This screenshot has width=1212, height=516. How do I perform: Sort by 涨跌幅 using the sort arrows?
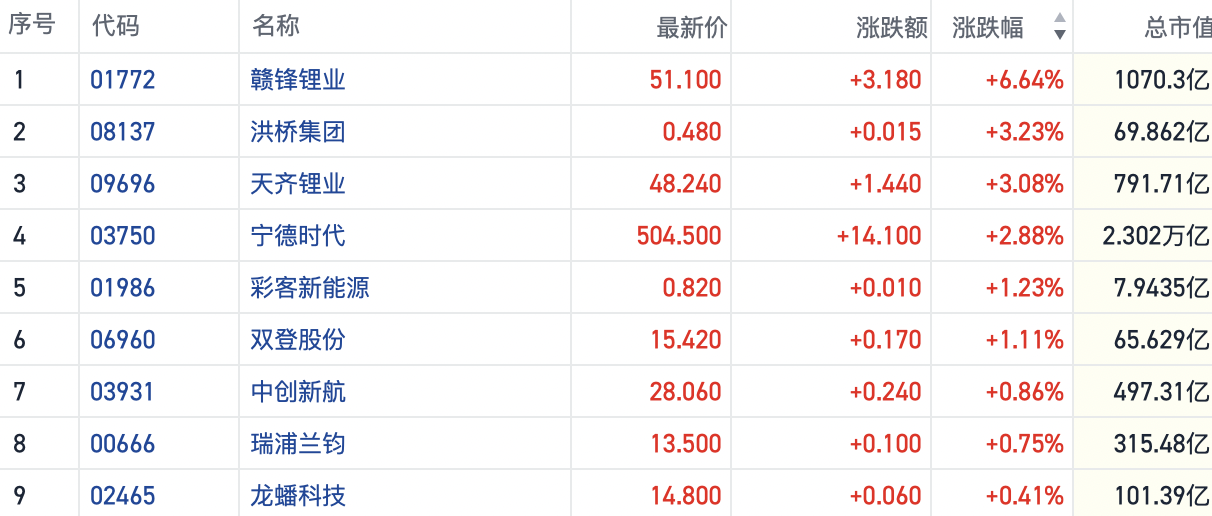click(x=1060, y=27)
